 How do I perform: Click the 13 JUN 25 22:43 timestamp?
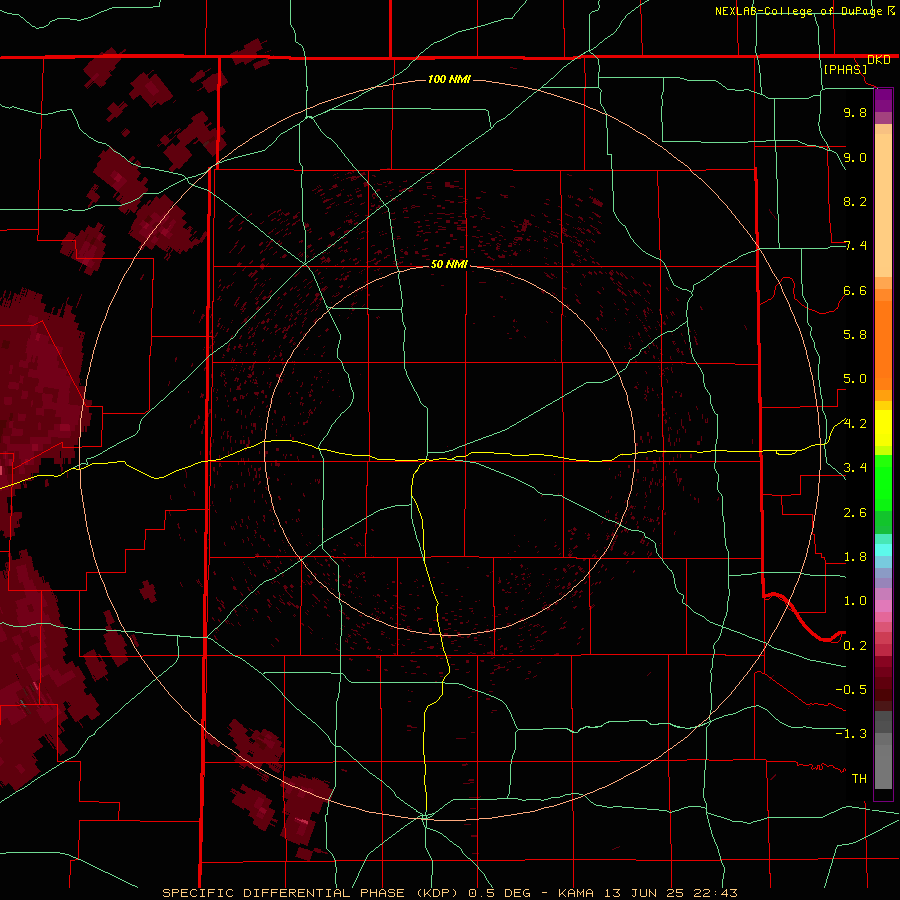(670, 893)
